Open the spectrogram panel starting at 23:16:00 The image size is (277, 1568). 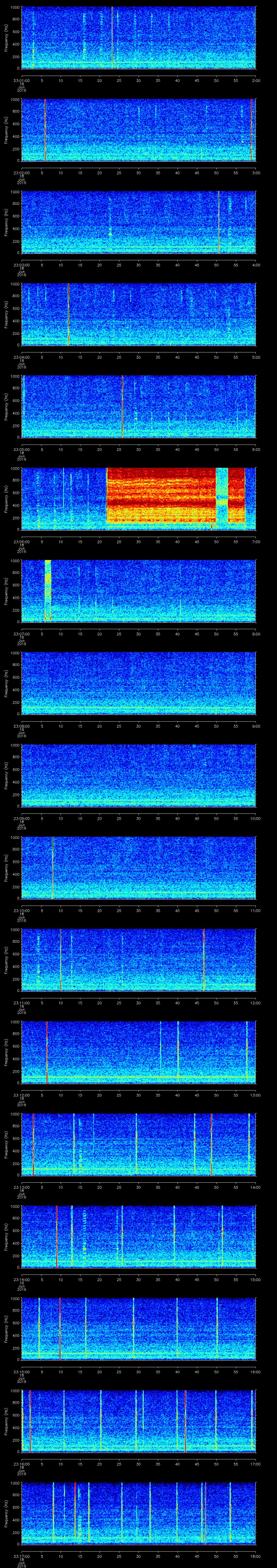click(138, 1421)
